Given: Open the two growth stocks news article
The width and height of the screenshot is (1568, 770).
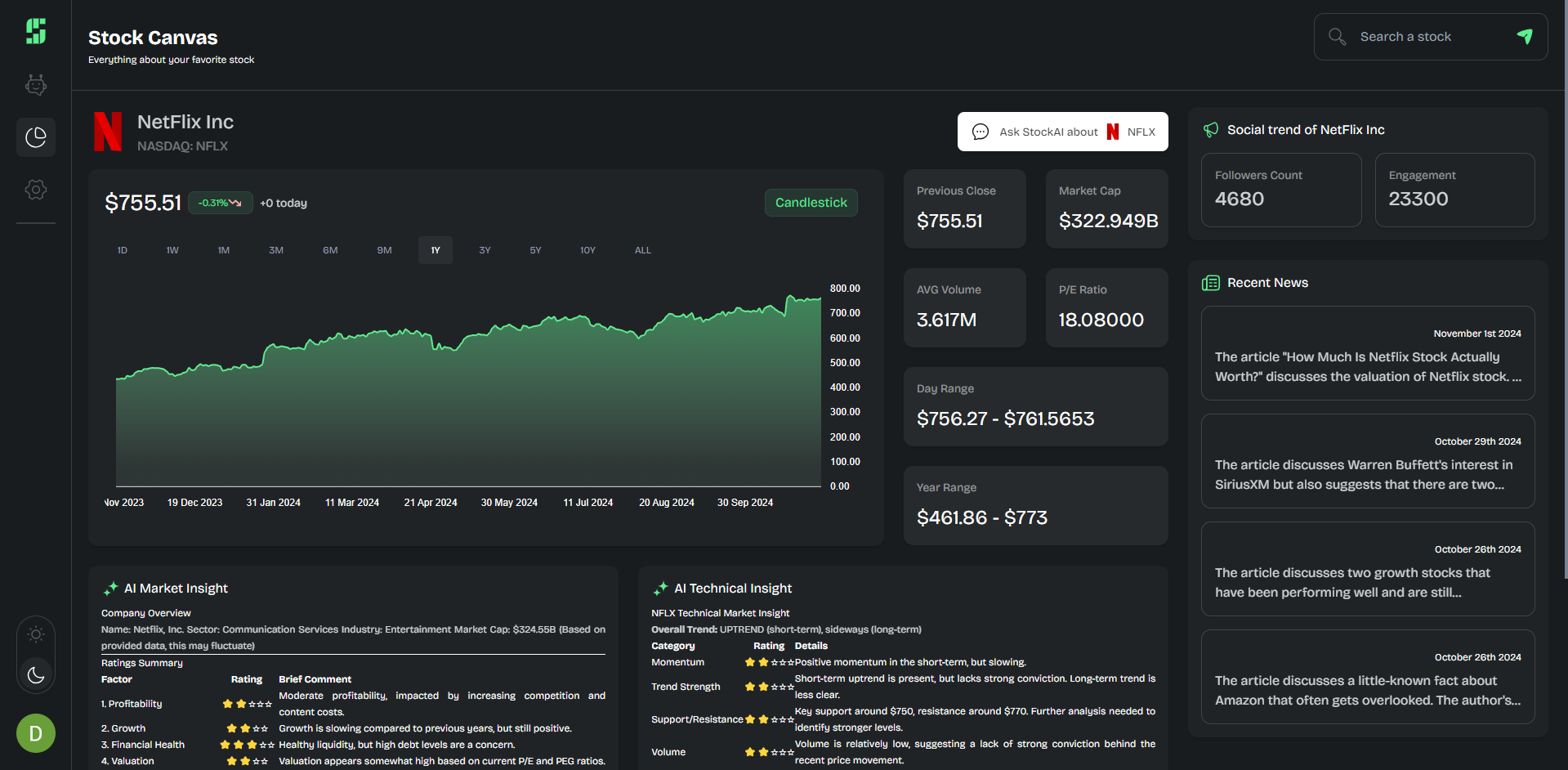Looking at the screenshot, I should (1368, 569).
